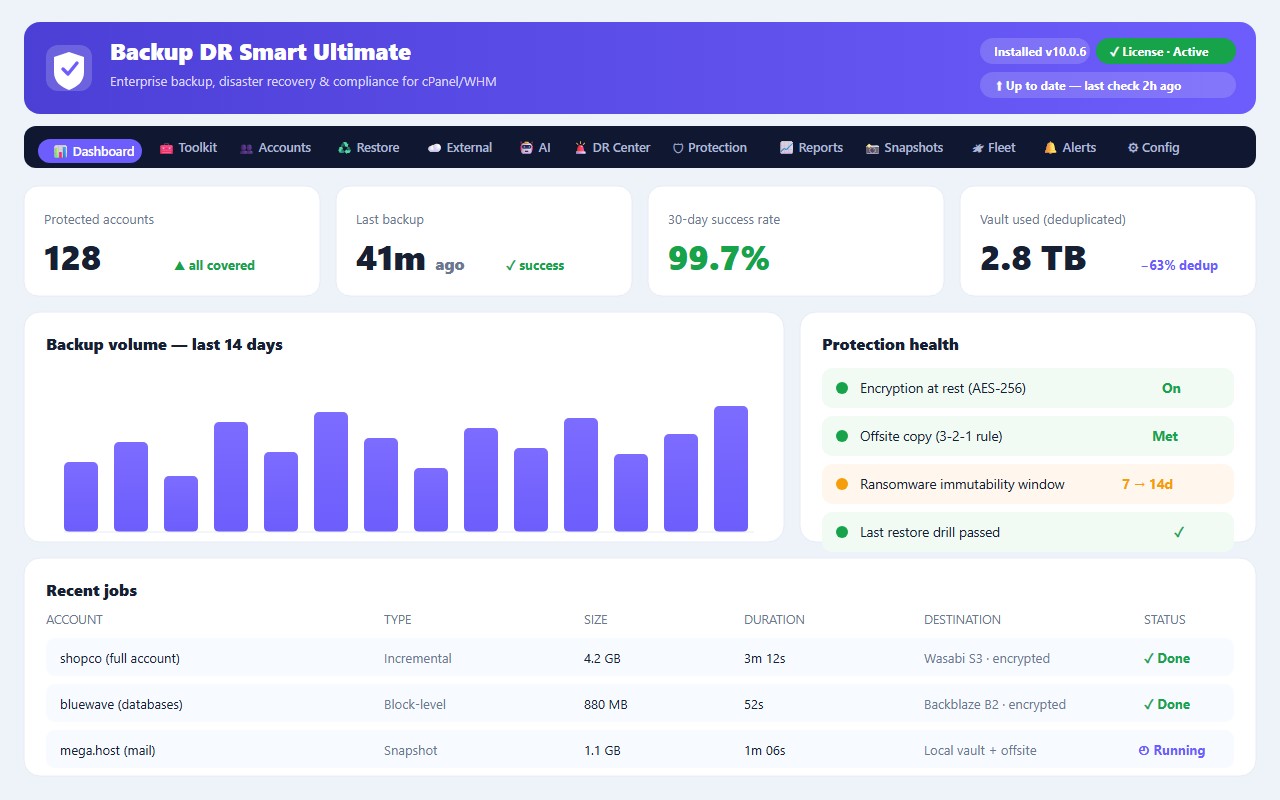
Task: Click the DURATION column header
Action: pos(774,620)
